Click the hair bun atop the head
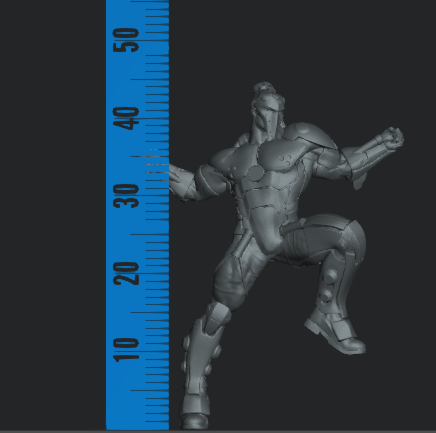436x433 pixels. pyautogui.click(x=264, y=88)
